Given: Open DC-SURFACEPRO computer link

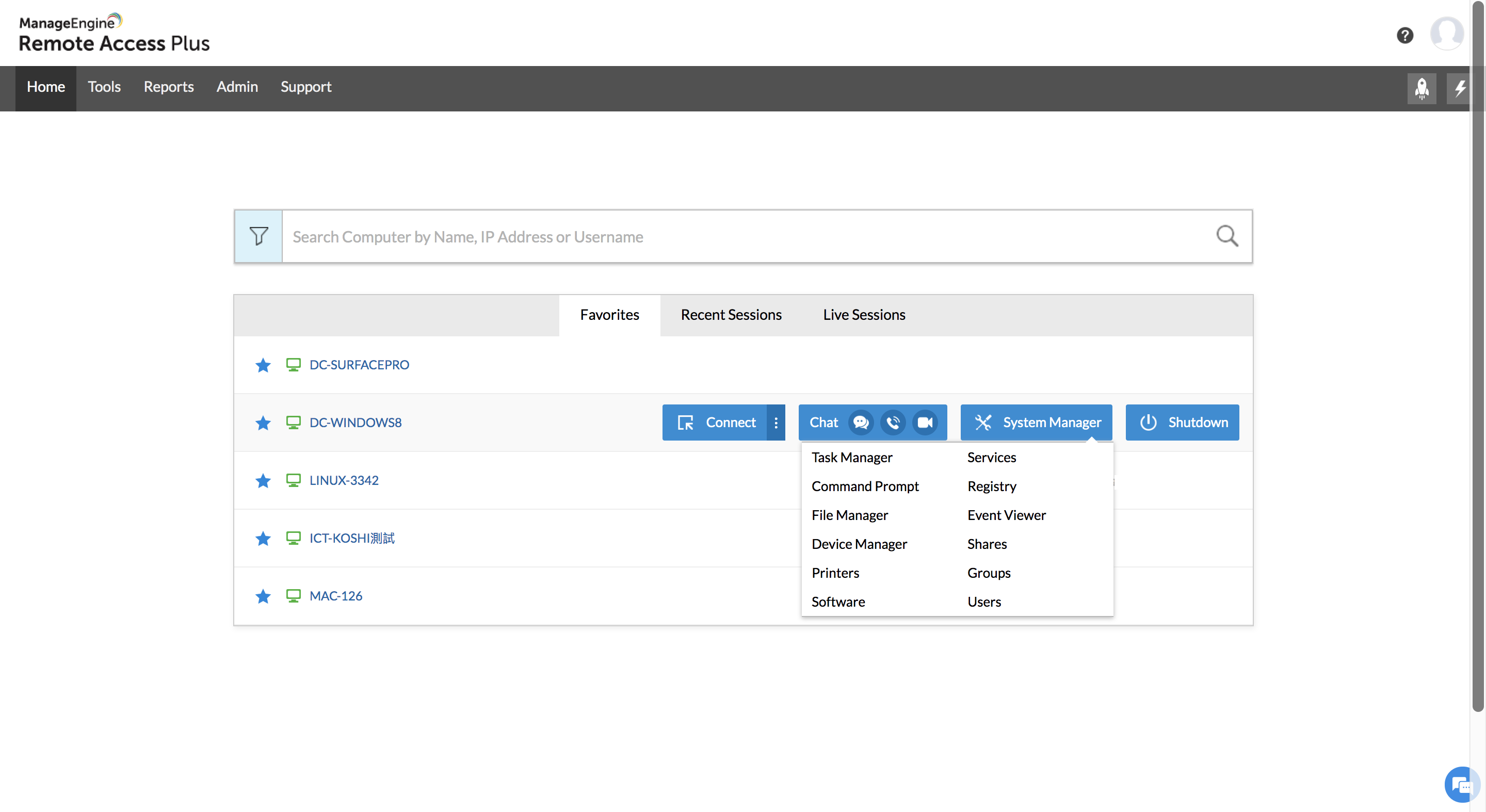Looking at the screenshot, I should [359, 365].
